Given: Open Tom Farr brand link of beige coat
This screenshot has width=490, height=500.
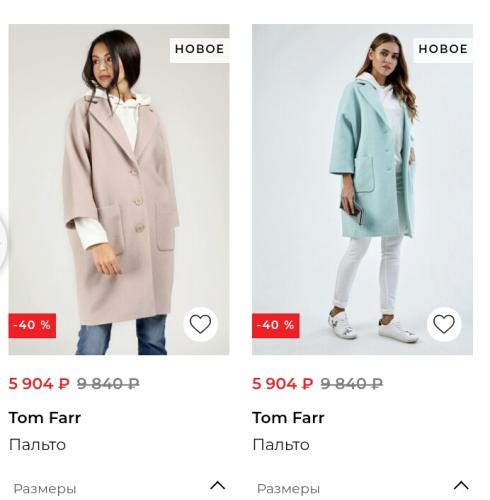Looking at the screenshot, I should 45,418.
